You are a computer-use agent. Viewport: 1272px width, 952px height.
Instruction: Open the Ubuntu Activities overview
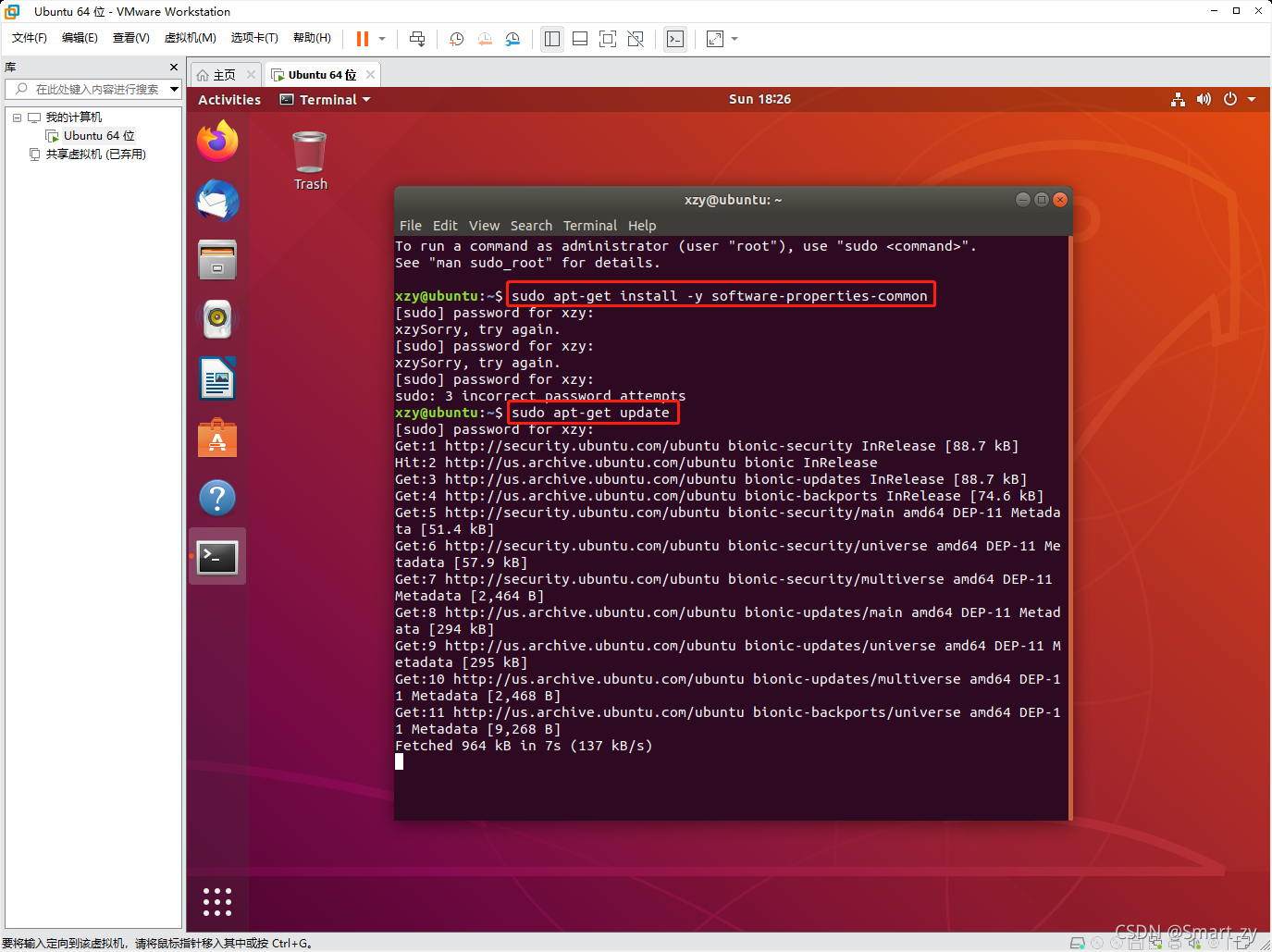(229, 100)
